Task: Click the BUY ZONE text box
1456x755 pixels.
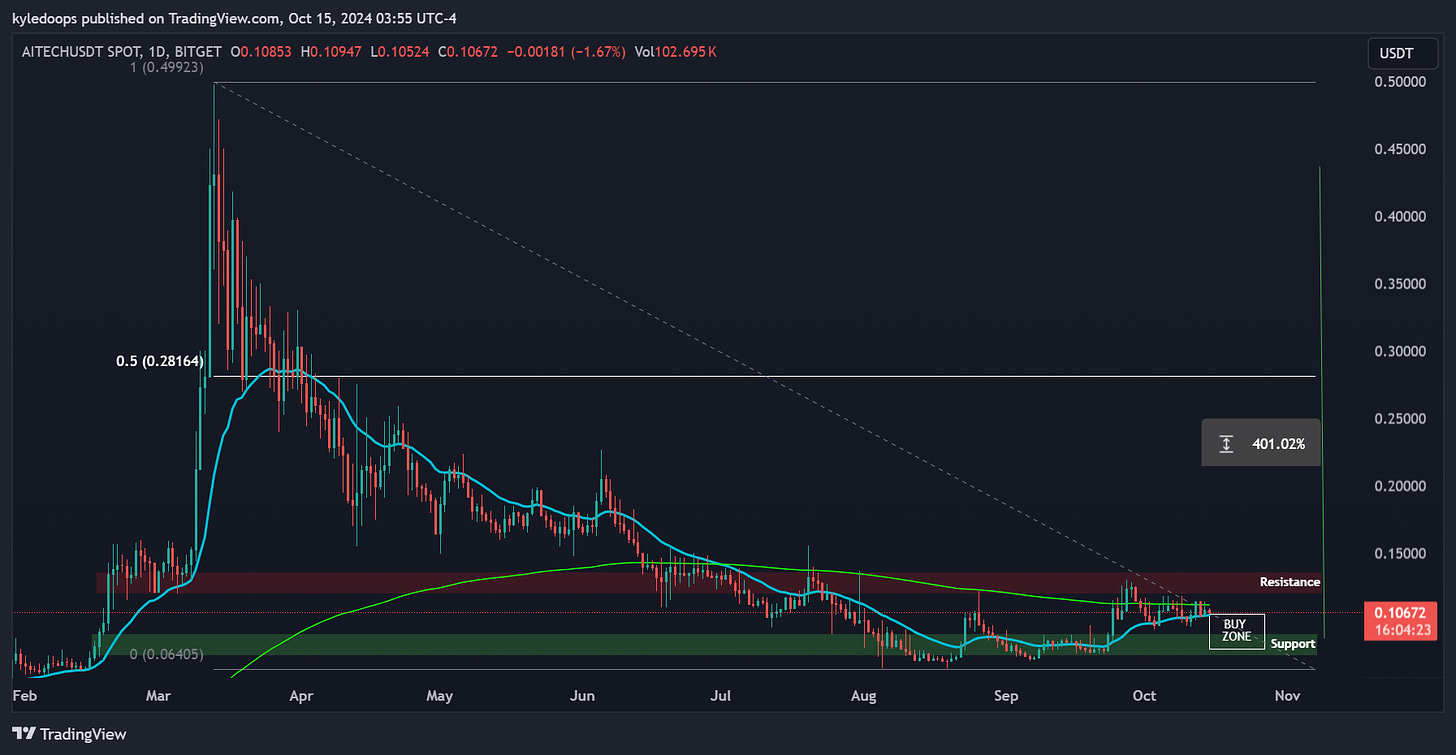Action: 1237,631
